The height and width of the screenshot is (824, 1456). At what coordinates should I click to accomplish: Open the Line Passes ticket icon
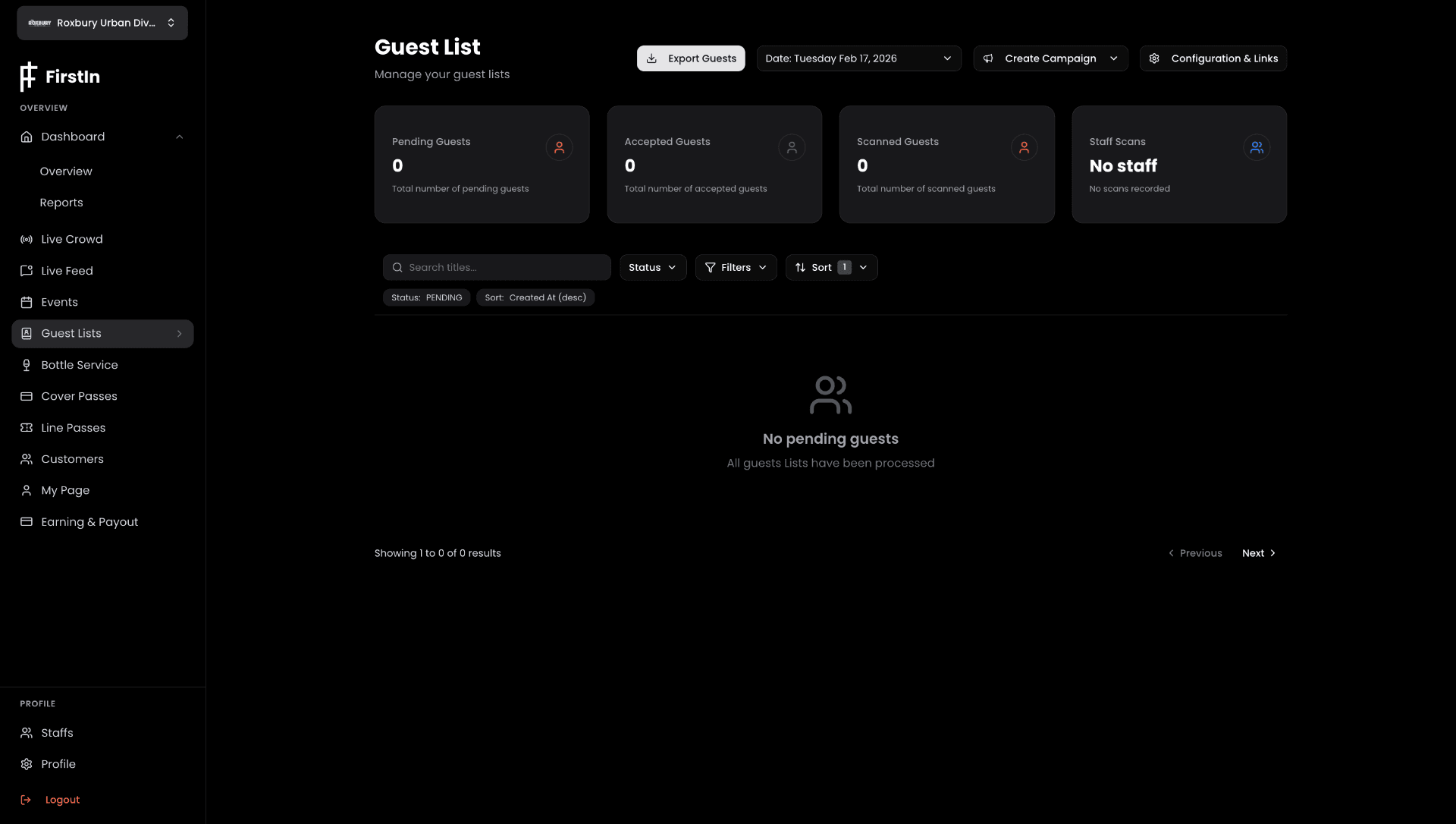coord(26,427)
